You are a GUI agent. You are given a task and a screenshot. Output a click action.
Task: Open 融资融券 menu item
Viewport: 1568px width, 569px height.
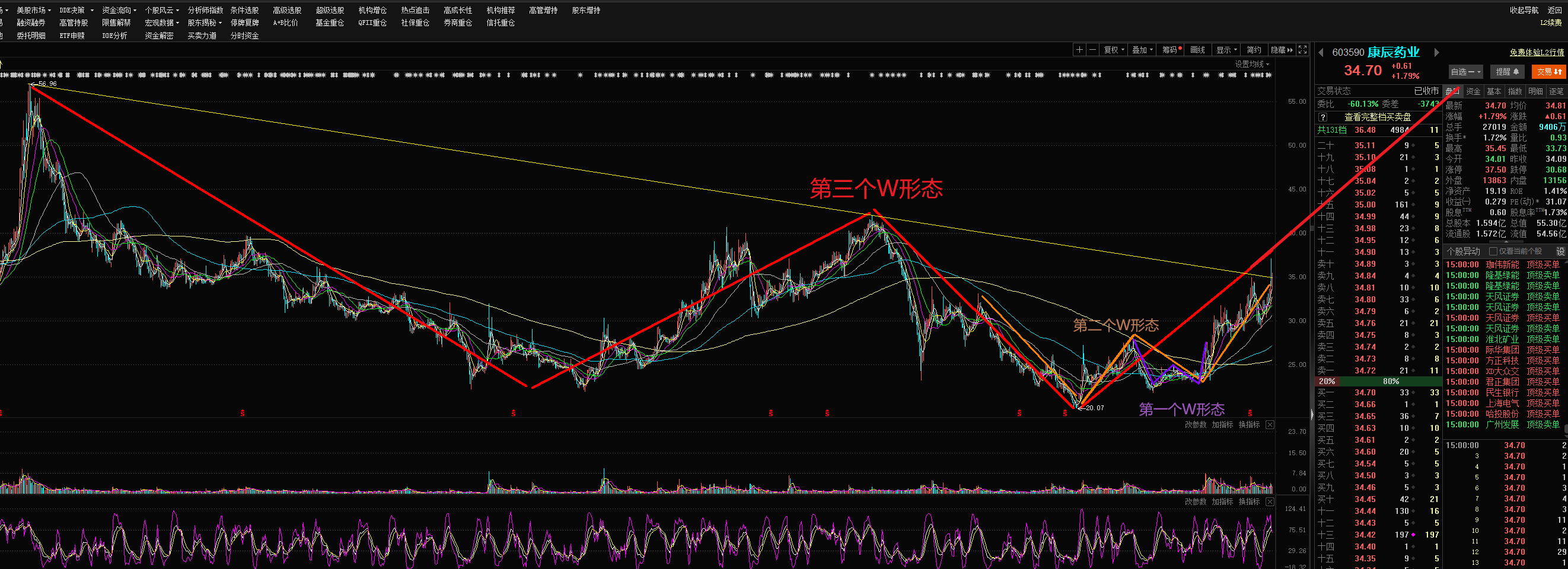click(31, 23)
